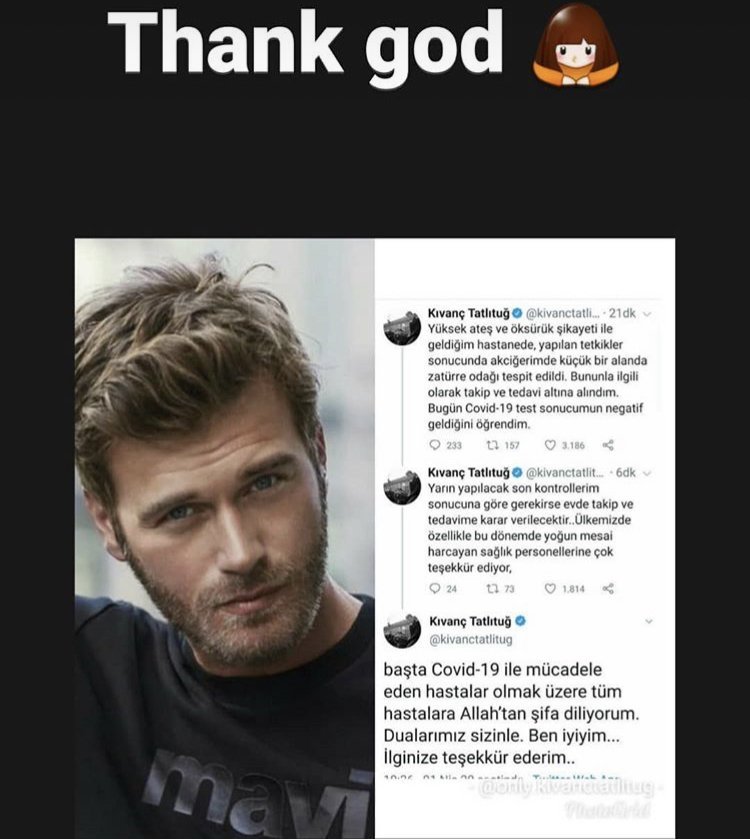The height and width of the screenshot is (839, 750).
Task: Retweet the tweet with 157 retweets
Action: [x=492, y=445]
